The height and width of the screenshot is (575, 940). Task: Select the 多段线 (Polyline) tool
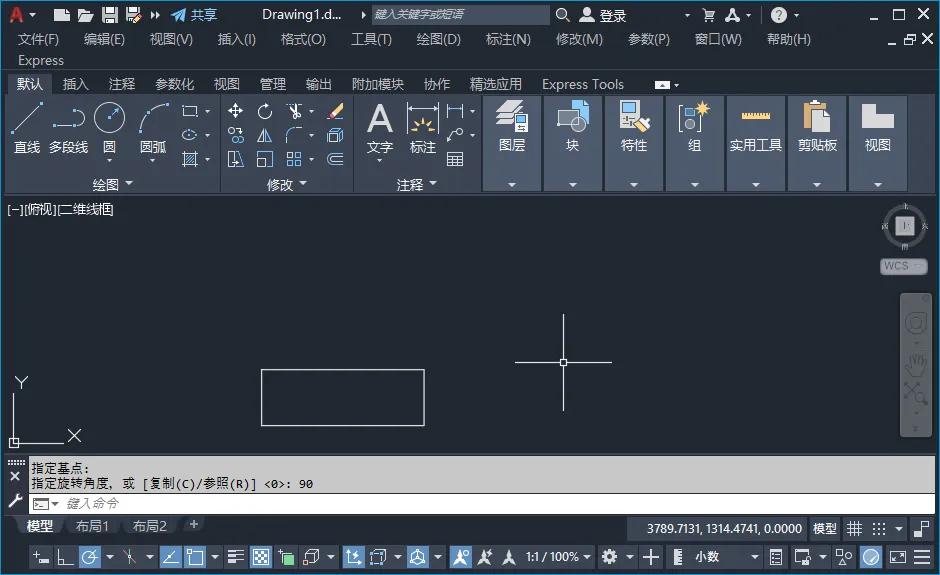pyautogui.click(x=68, y=128)
